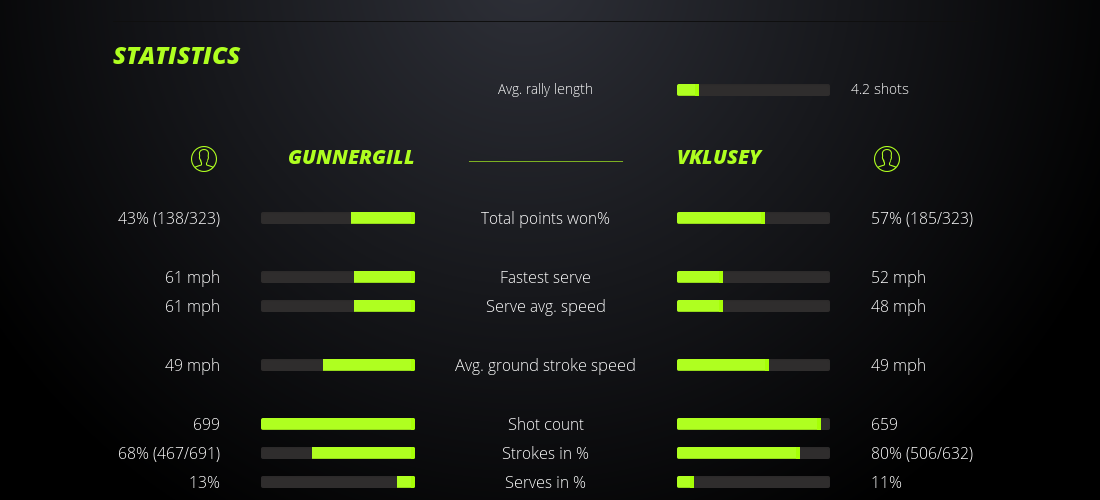
Task: Click the STATISTICS heading
Action: click(x=177, y=56)
